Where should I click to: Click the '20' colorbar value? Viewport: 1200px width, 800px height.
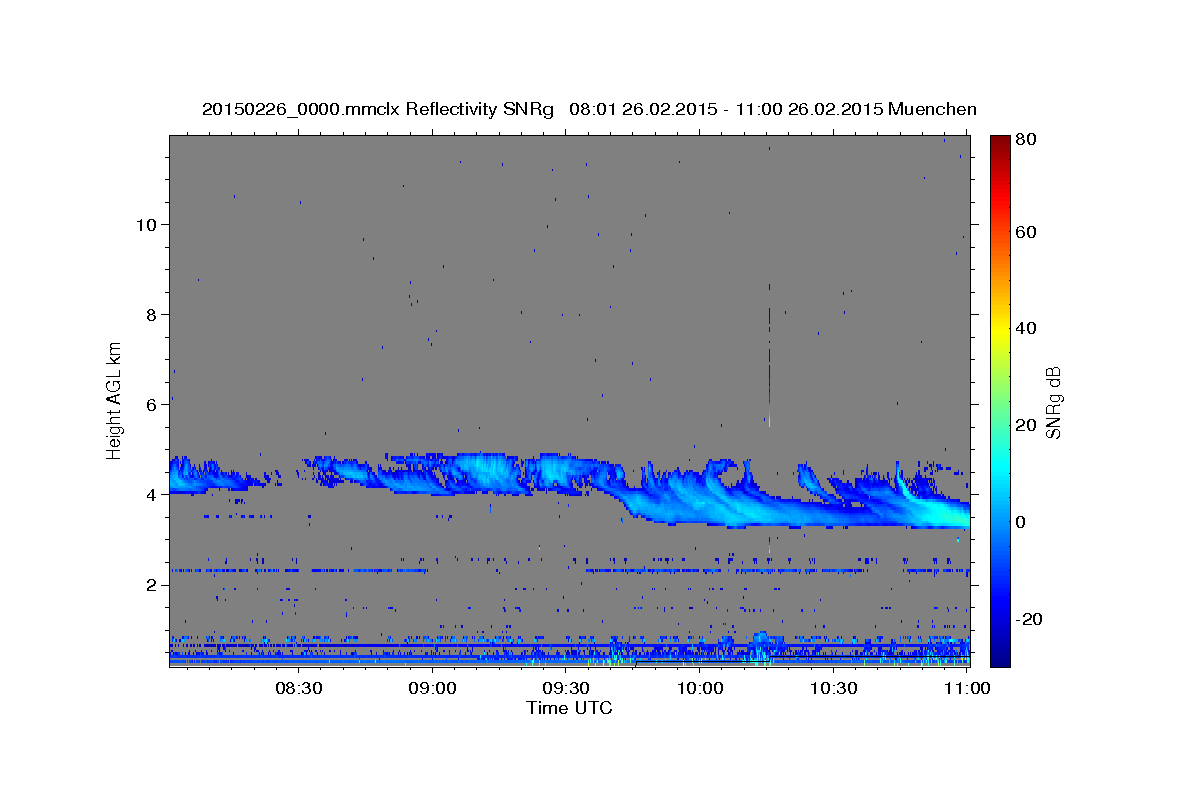(x=1028, y=425)
